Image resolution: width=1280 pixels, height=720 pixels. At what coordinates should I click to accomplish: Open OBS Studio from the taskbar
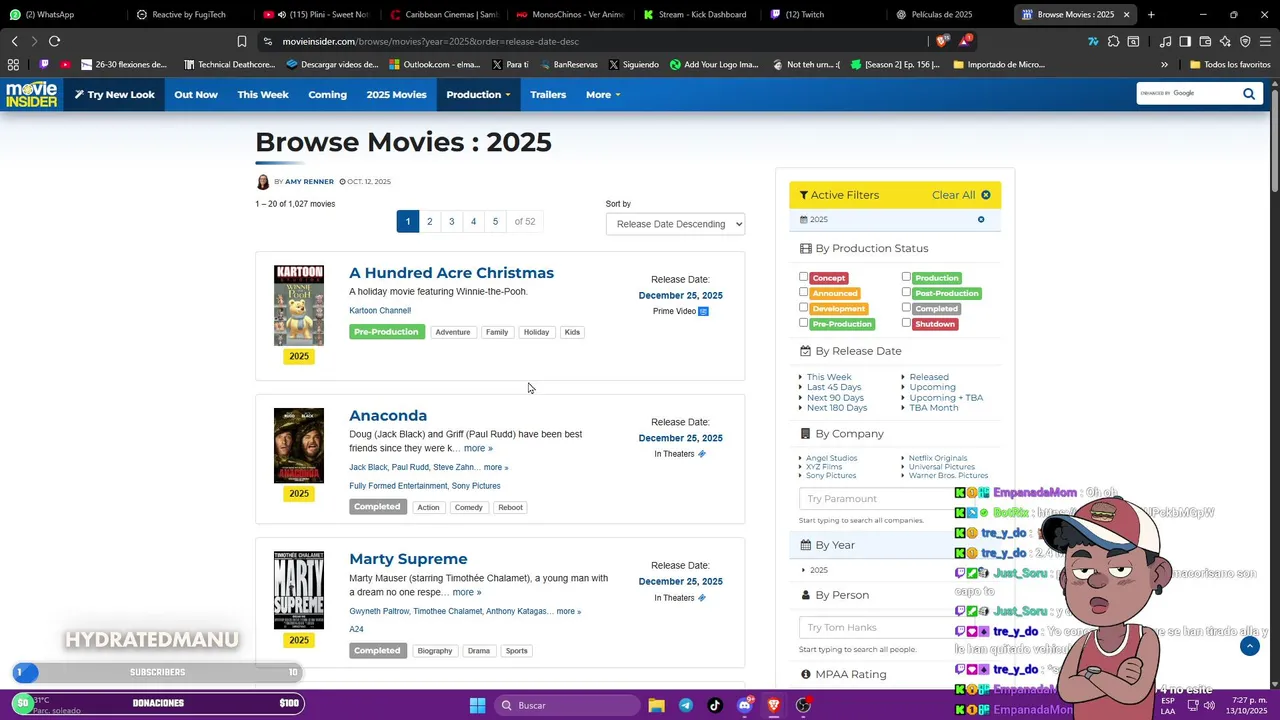pos(803,705)
